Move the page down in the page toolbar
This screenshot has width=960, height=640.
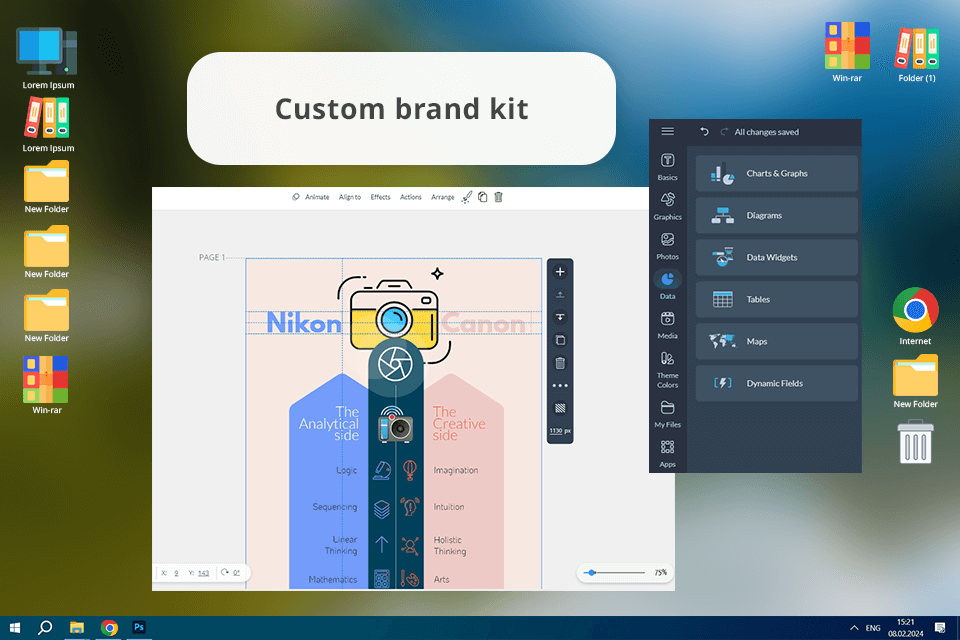(x=560, y=317)
